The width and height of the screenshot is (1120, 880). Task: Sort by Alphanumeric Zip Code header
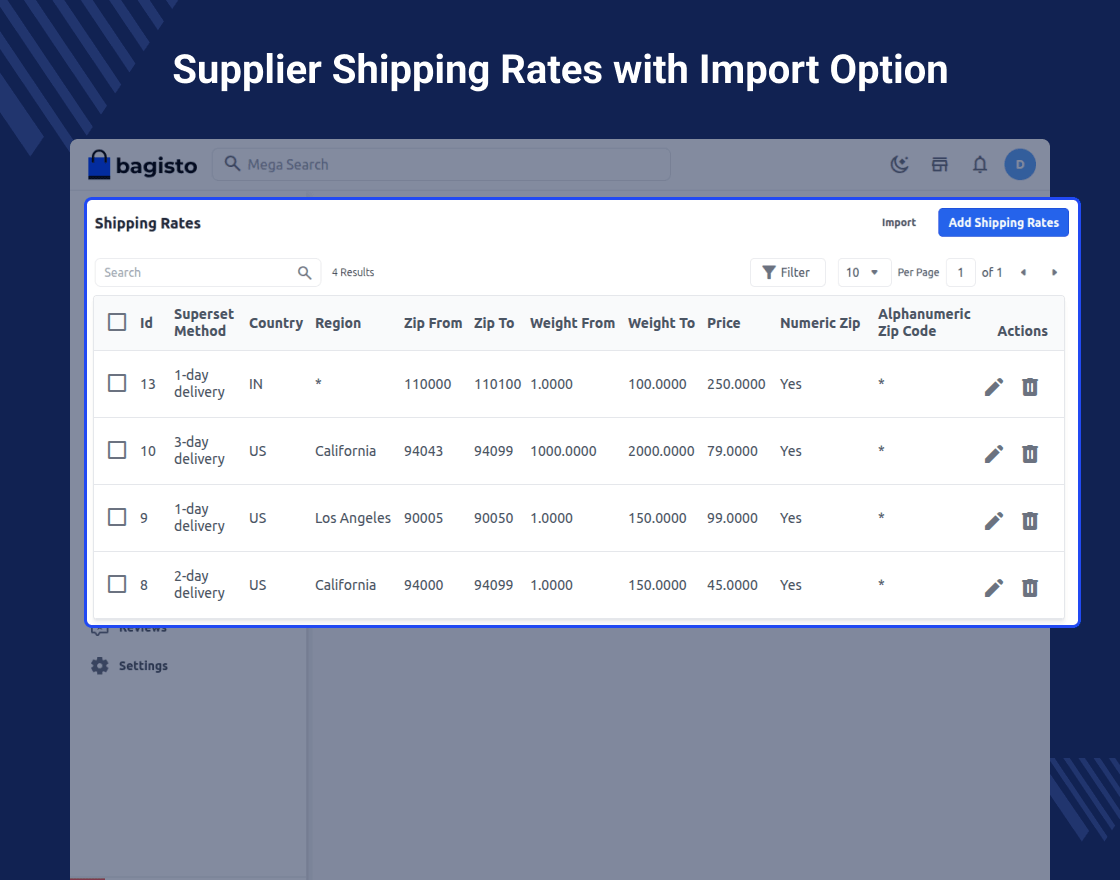tap(924, 323)
